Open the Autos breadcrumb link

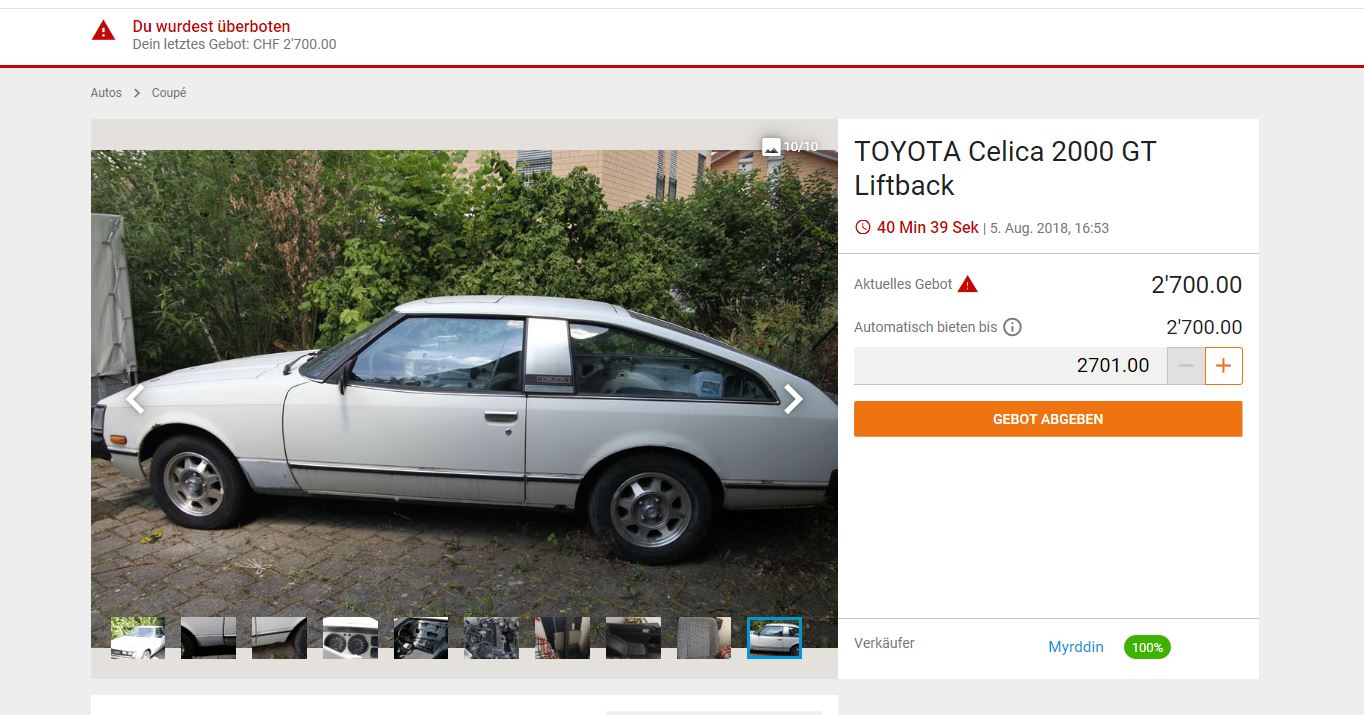[106, 93]
